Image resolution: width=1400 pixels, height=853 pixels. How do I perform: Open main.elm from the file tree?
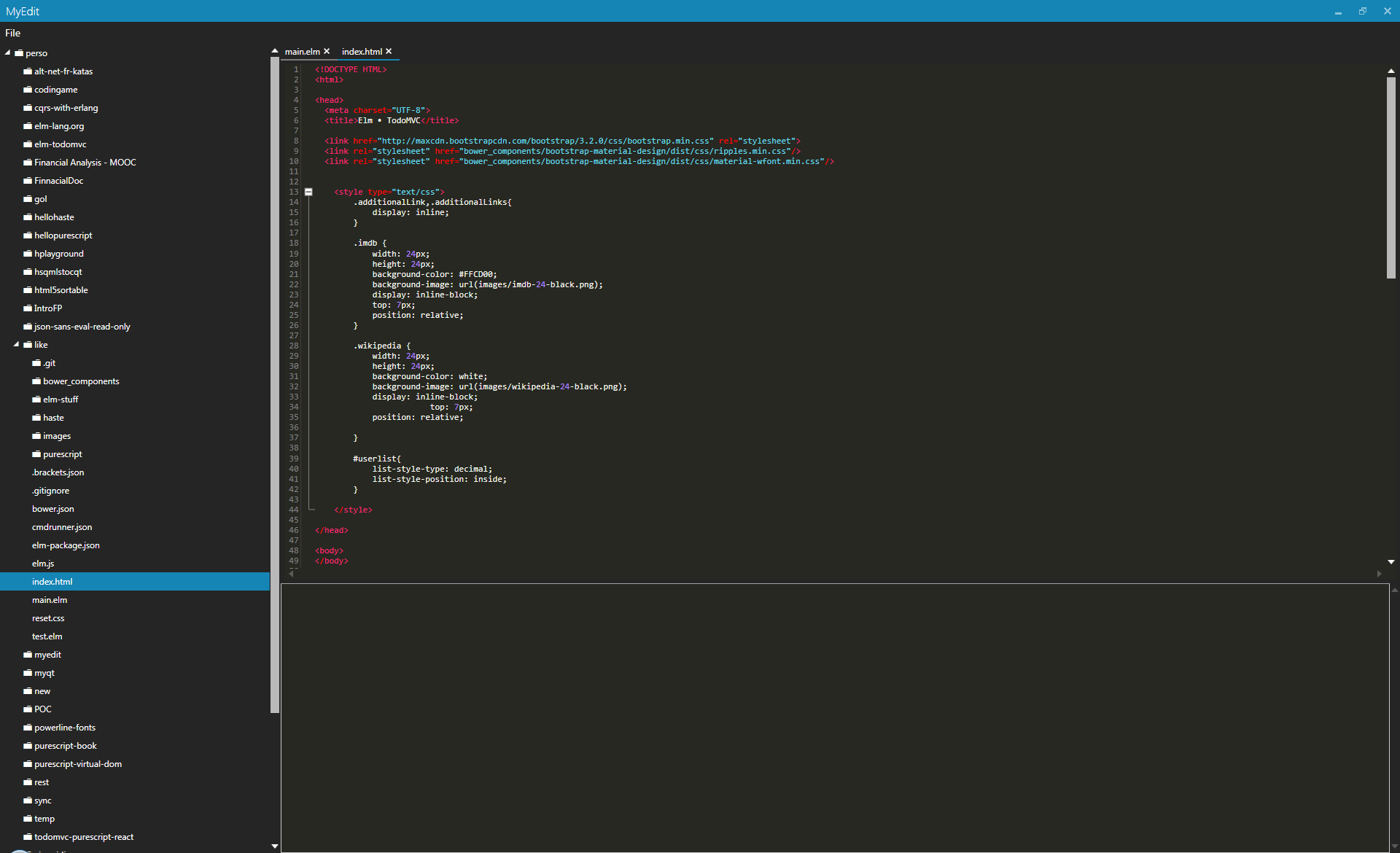point(50,600)
